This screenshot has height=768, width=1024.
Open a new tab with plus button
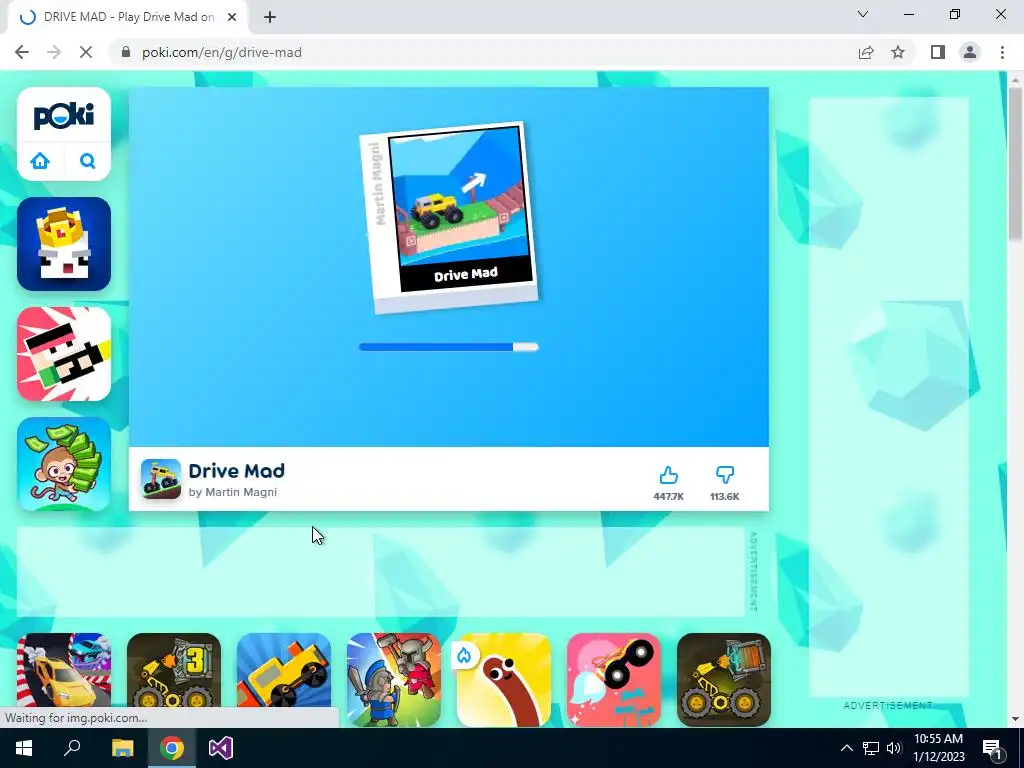270,17
